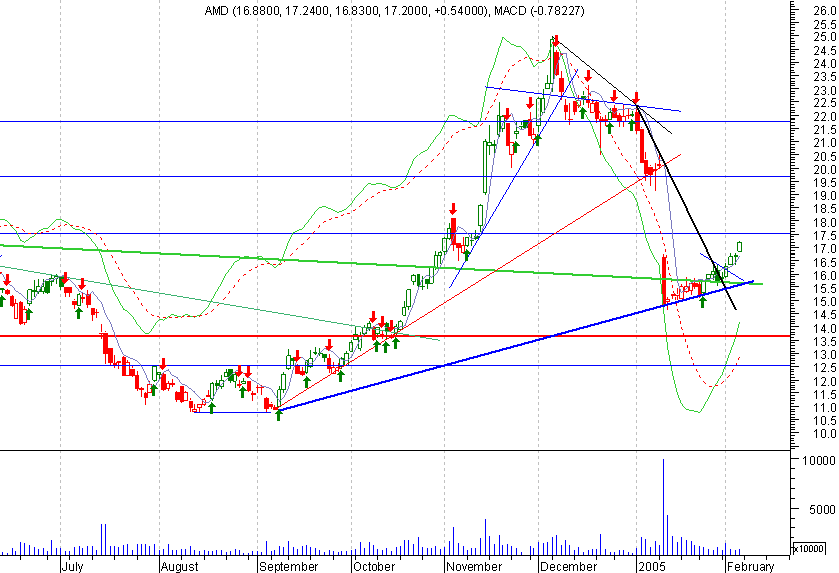Viewport: 839px width, 573px height.
Task: Click the large red candle after 2005 gap down
Action: (664, 281)
